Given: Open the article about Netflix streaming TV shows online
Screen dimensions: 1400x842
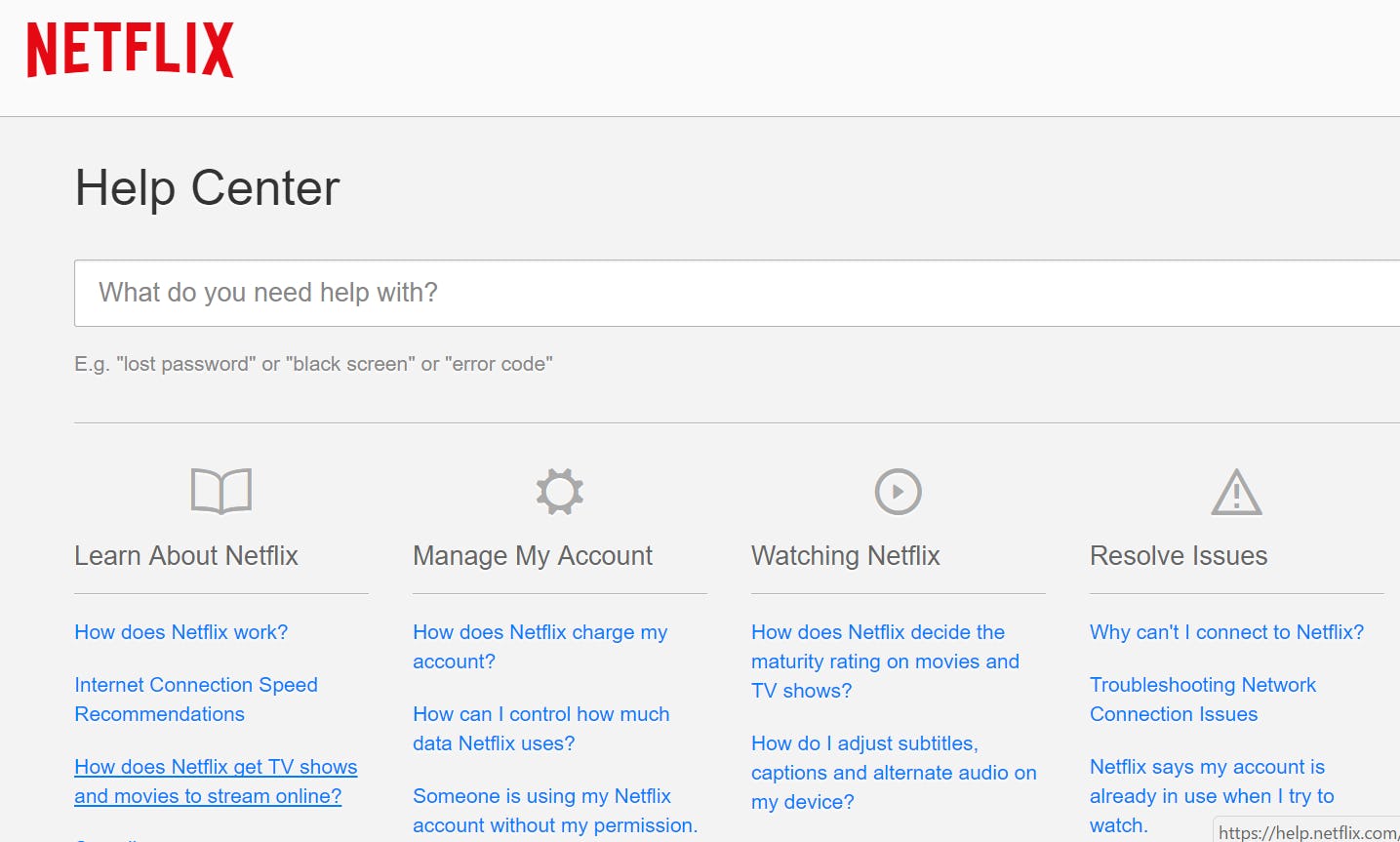Looking at the screenshot, I should click(x=215, y=781).
